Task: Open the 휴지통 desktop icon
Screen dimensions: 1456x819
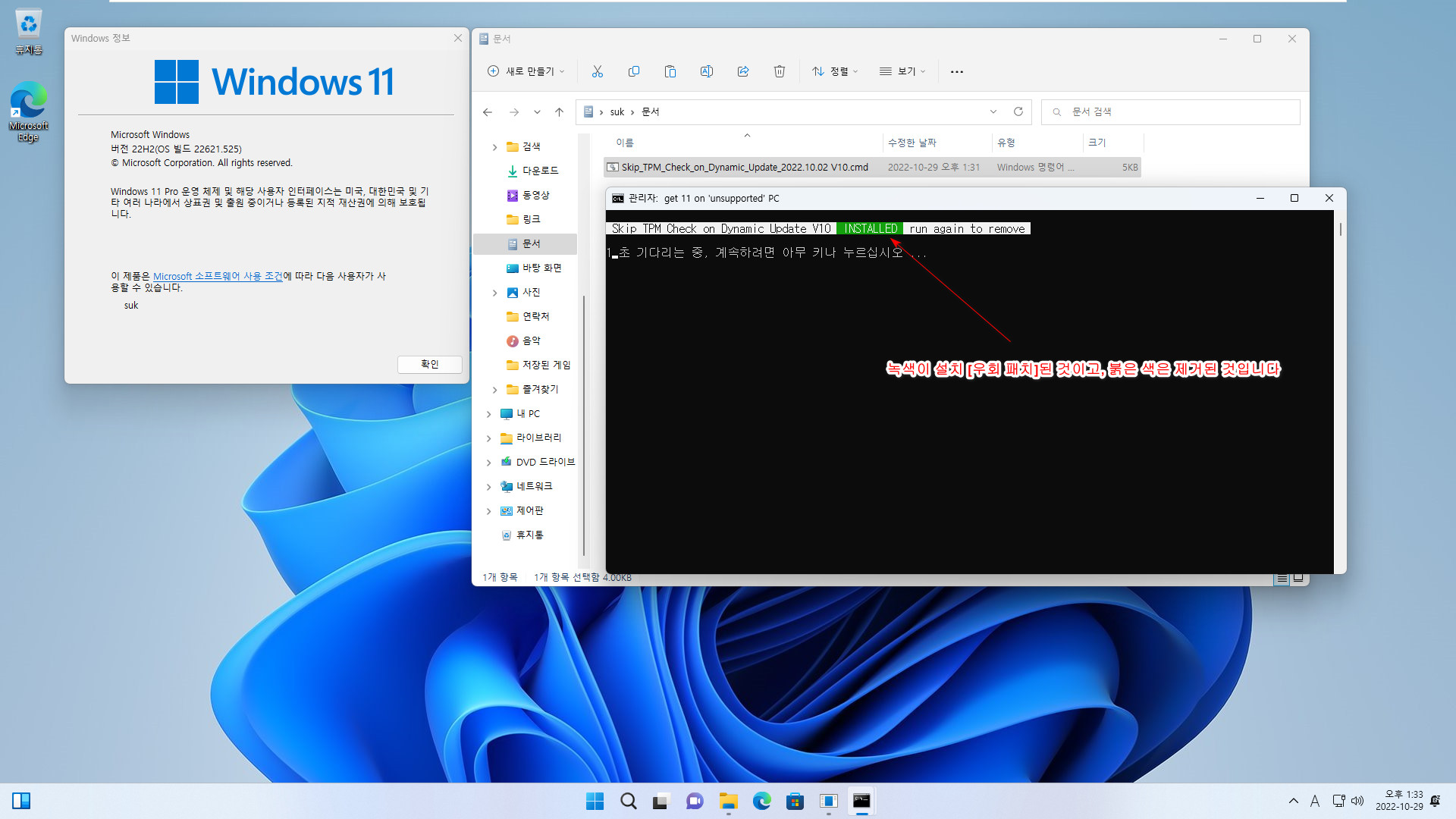Action: 28,32
